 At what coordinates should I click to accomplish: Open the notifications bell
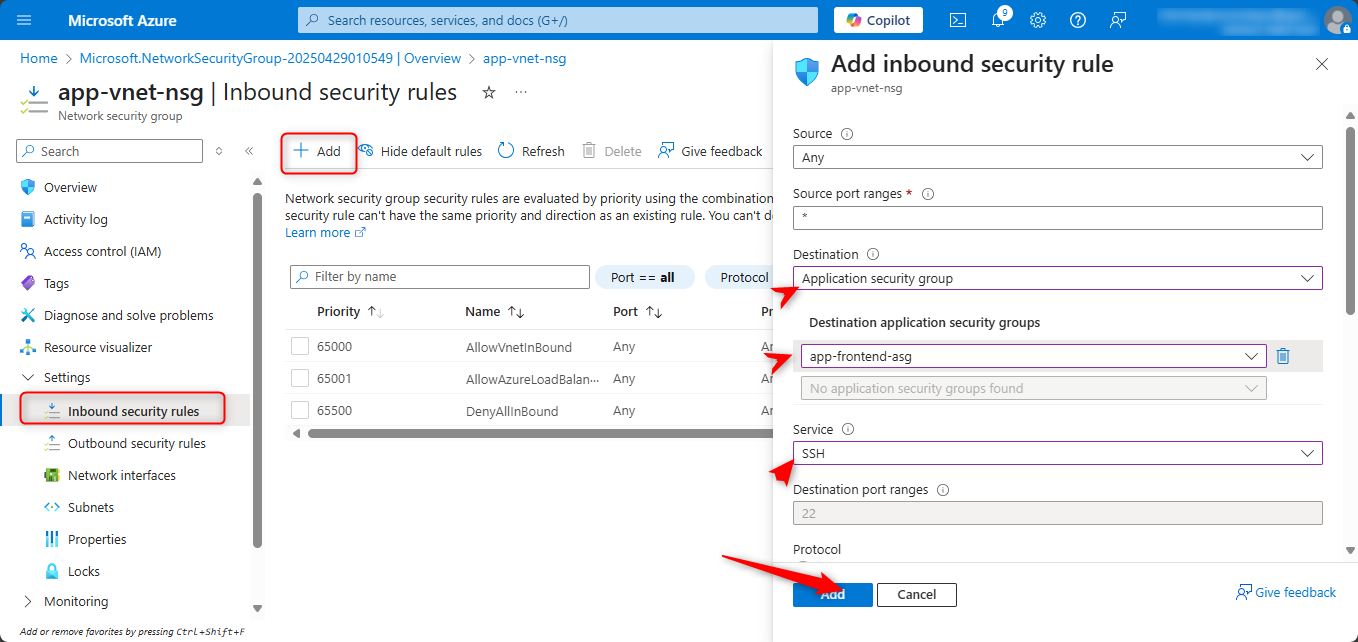[x=998, y=20]
